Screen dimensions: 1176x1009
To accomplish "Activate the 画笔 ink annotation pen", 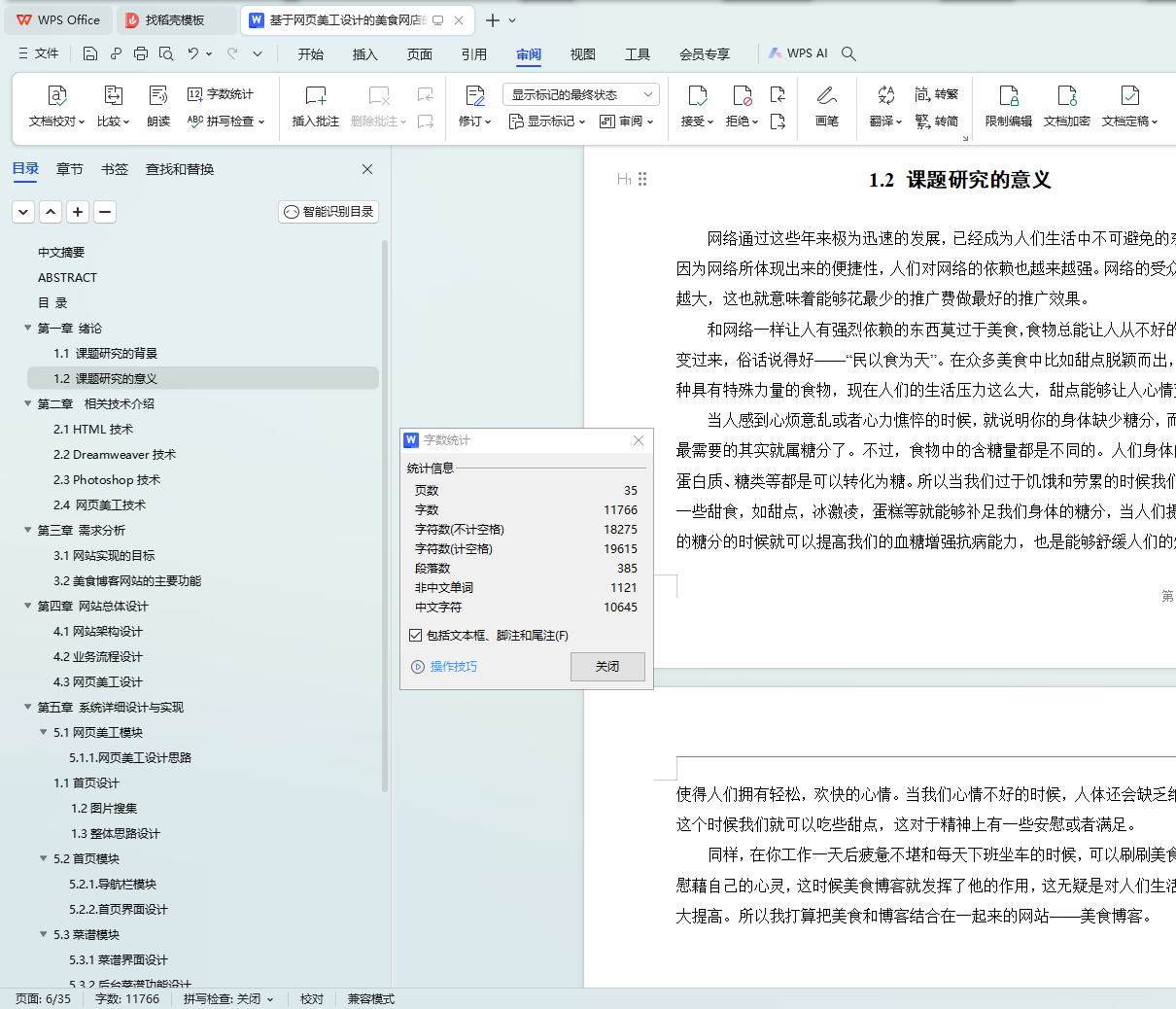I will (826, 107).
